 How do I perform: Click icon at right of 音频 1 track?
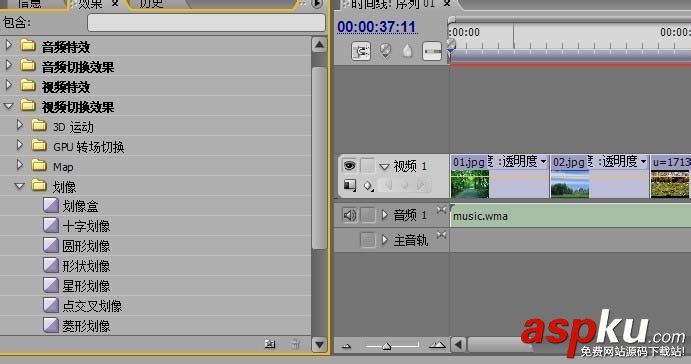(x=441, y=210)
